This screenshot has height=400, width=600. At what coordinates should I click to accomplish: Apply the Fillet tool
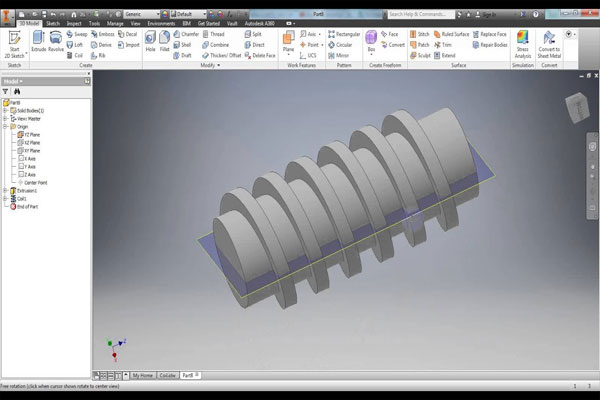tap(166, 41)
